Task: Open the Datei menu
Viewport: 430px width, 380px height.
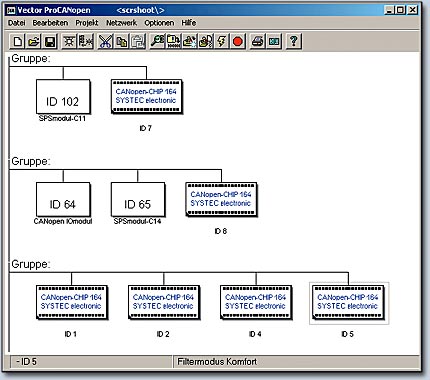Action: click(16, 23)
